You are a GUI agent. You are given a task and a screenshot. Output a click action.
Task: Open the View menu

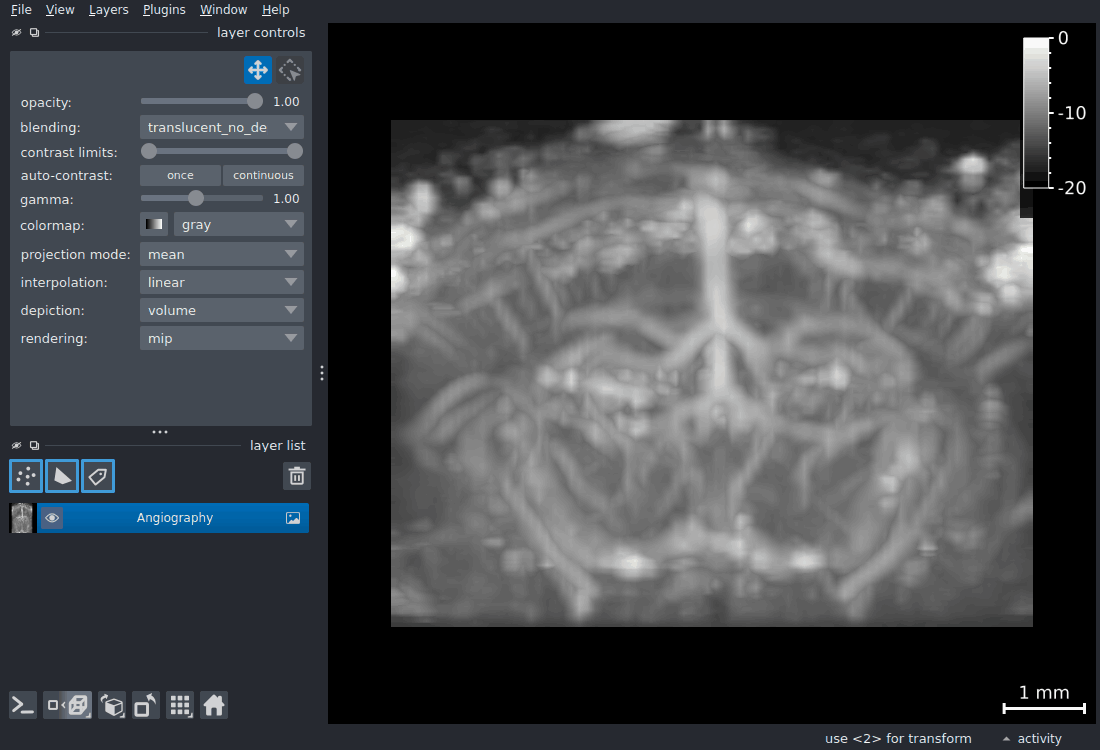click(x=60, y=10)
